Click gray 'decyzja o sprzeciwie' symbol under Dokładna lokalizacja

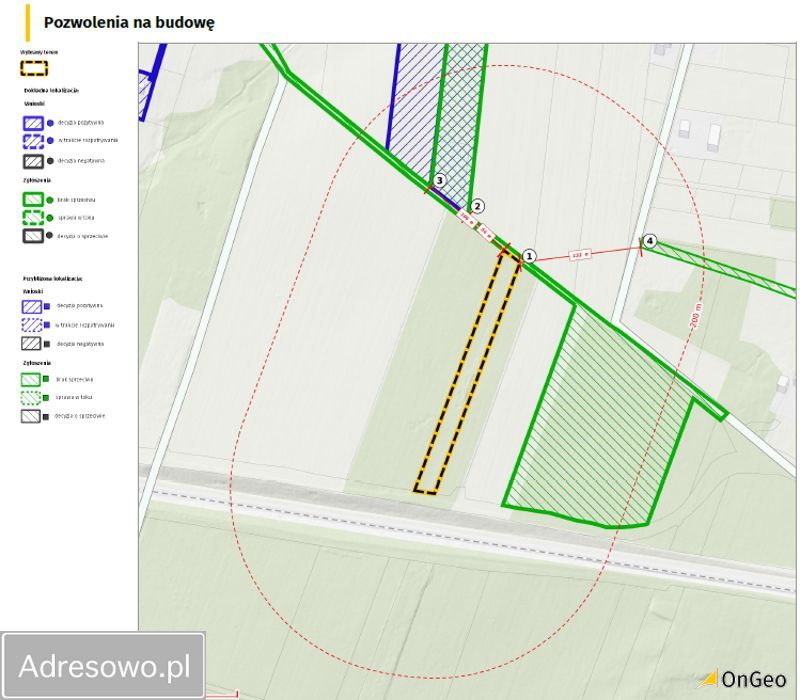click(33, 236)
